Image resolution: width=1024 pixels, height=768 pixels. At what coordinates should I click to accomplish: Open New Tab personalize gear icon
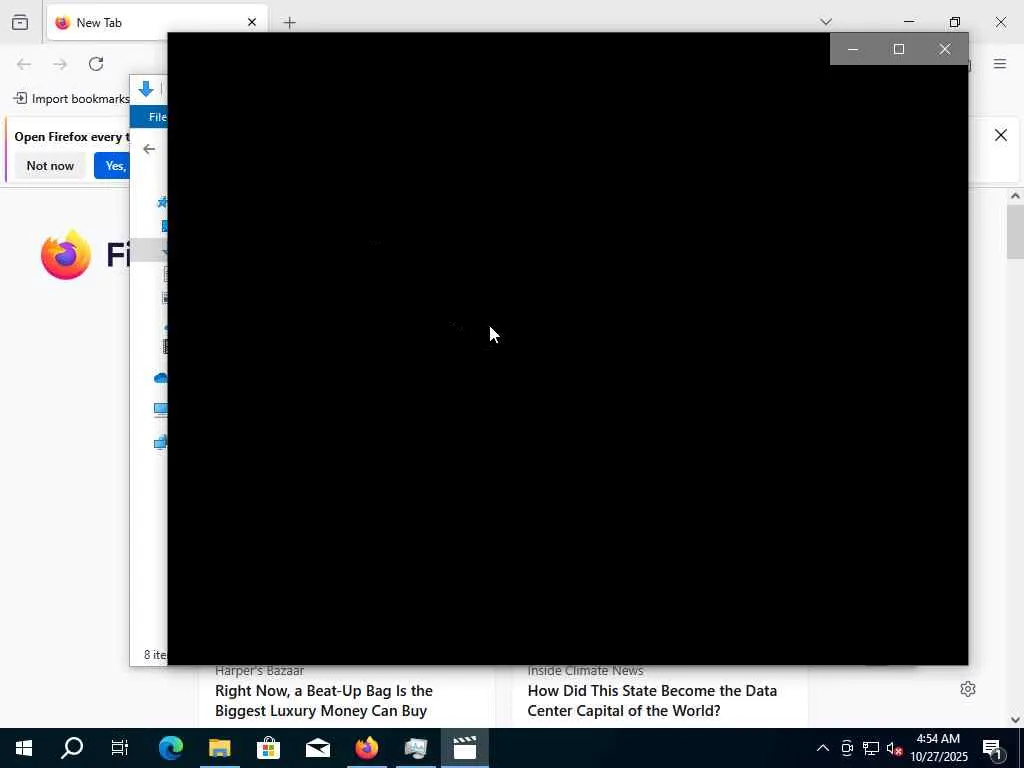[x=968, y=689]
